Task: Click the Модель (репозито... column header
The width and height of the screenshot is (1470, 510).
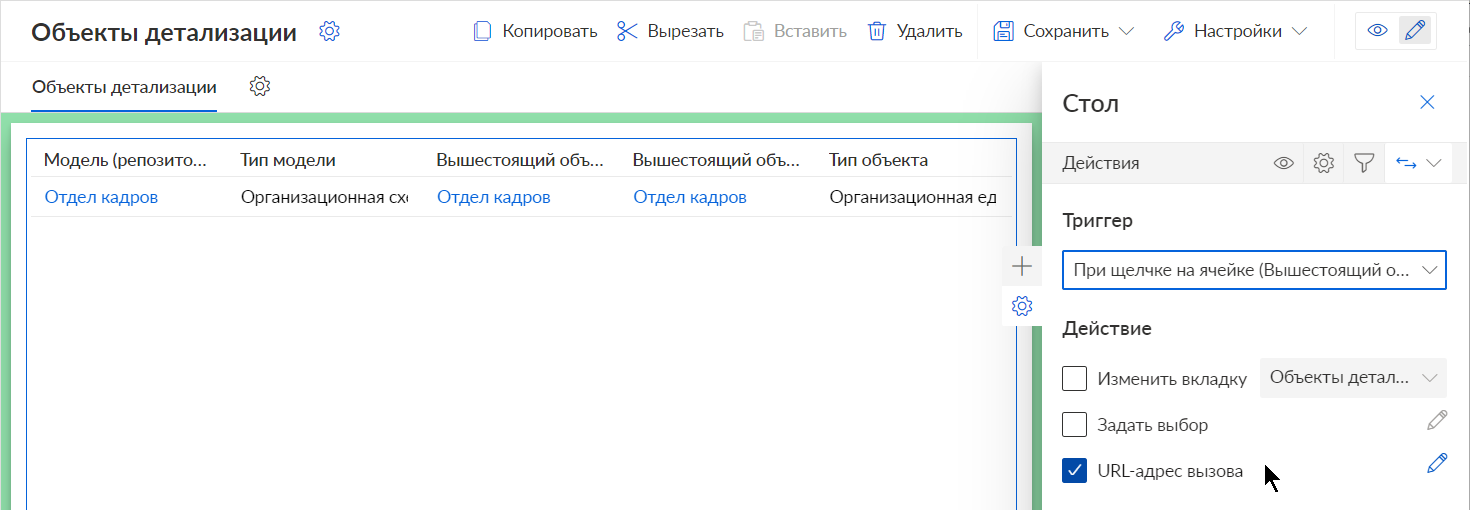Action: 127,159
